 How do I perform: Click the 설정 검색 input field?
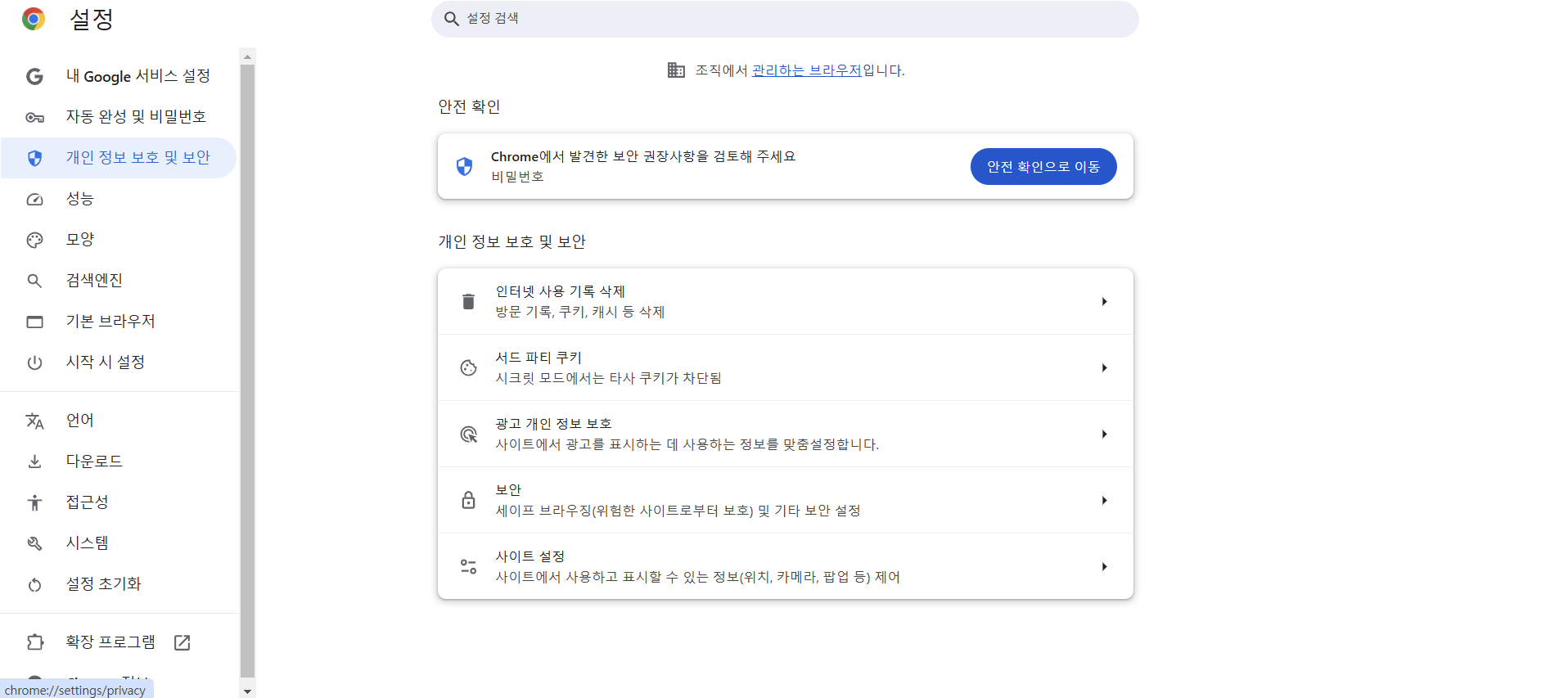coord(786,19)
